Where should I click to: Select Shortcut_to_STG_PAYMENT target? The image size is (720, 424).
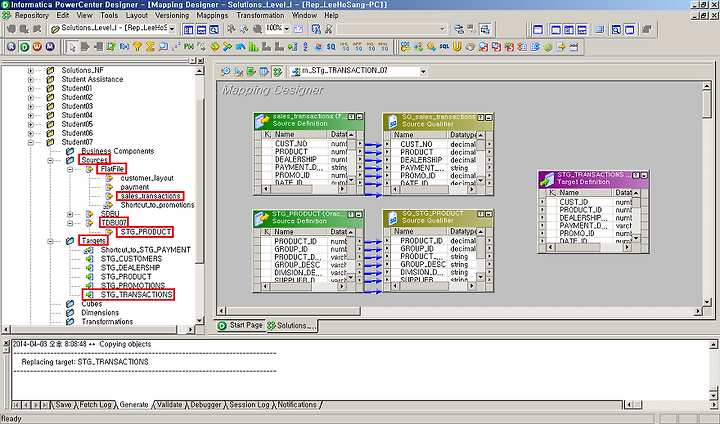[x=146, y=250]
